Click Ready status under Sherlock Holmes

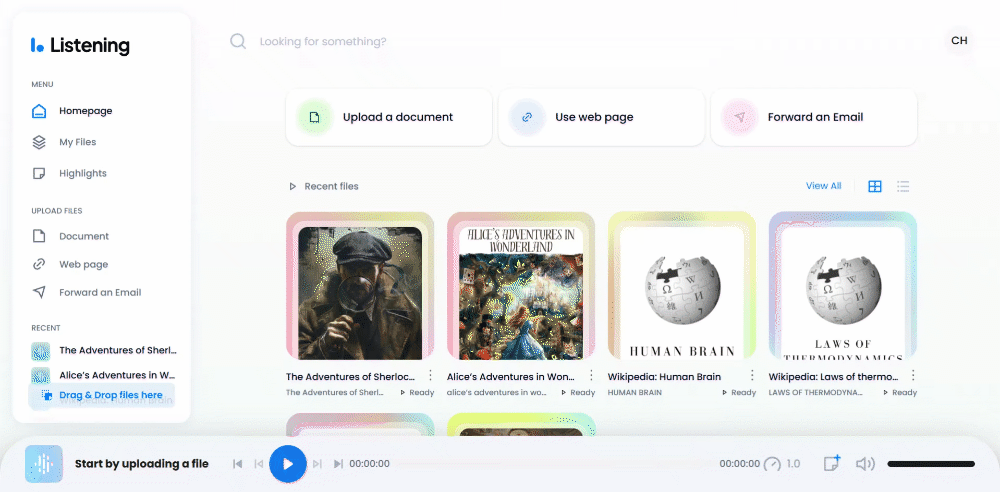click(x=417, y=392)
